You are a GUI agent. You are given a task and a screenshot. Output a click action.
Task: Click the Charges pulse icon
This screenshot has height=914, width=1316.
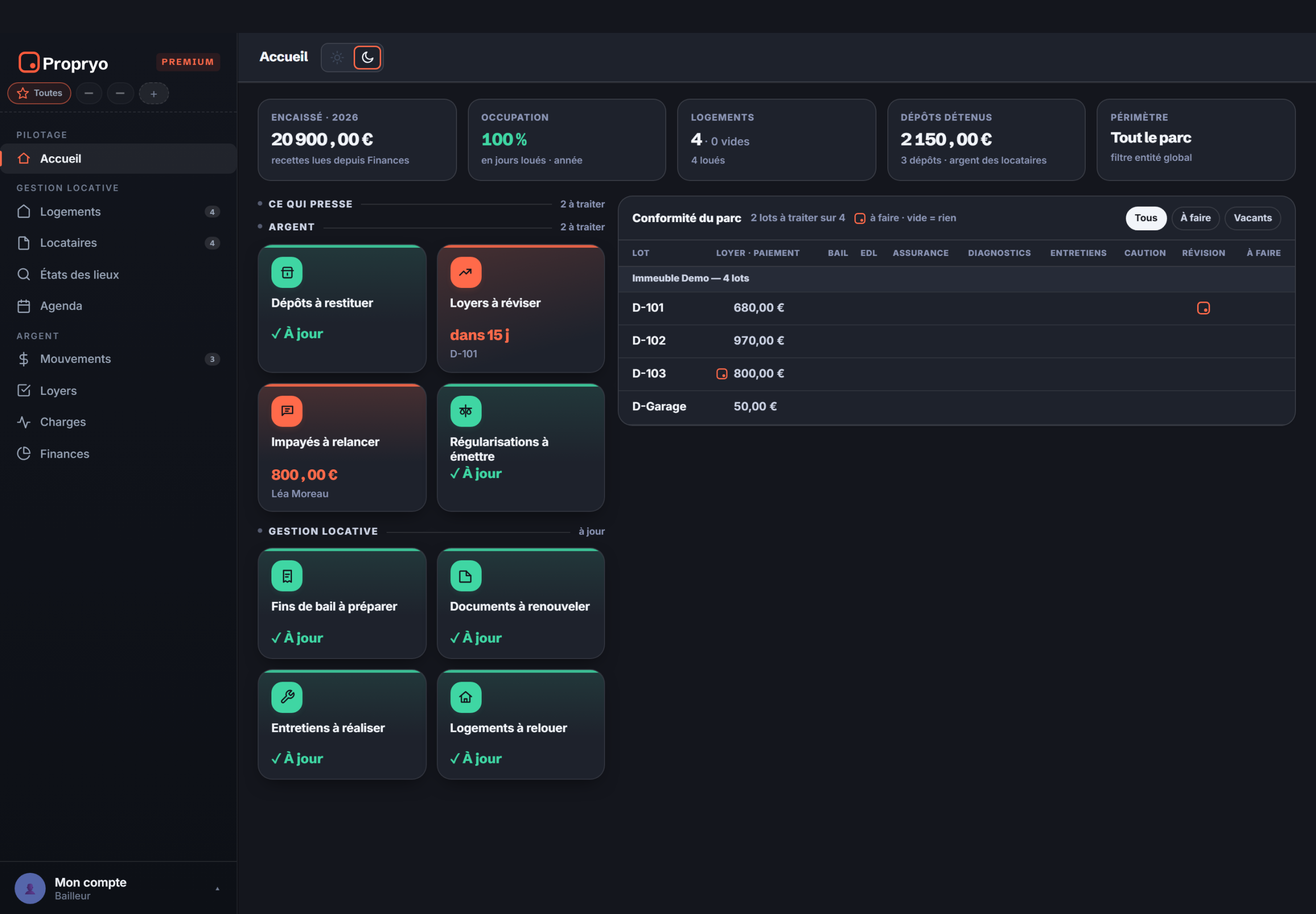pos(24,422)
